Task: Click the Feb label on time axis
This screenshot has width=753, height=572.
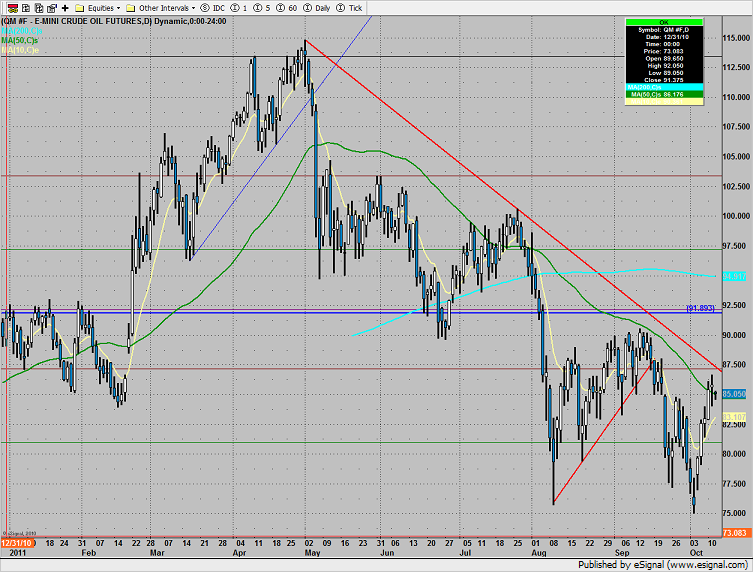Action: pyautogui.click(x=88, y=553)
